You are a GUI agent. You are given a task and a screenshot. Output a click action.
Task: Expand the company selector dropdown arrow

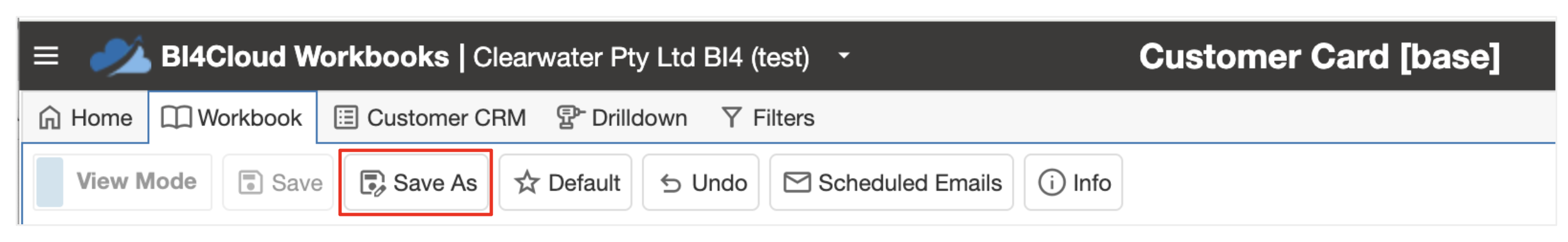tap(844, 56)
